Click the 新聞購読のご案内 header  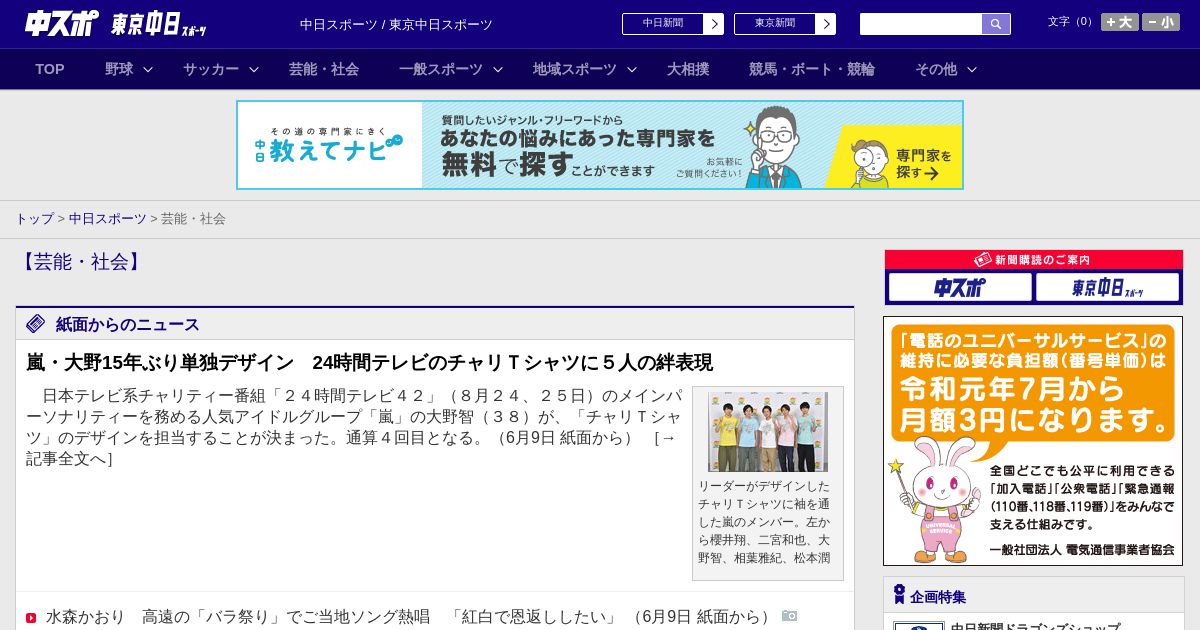point(1034,259)
